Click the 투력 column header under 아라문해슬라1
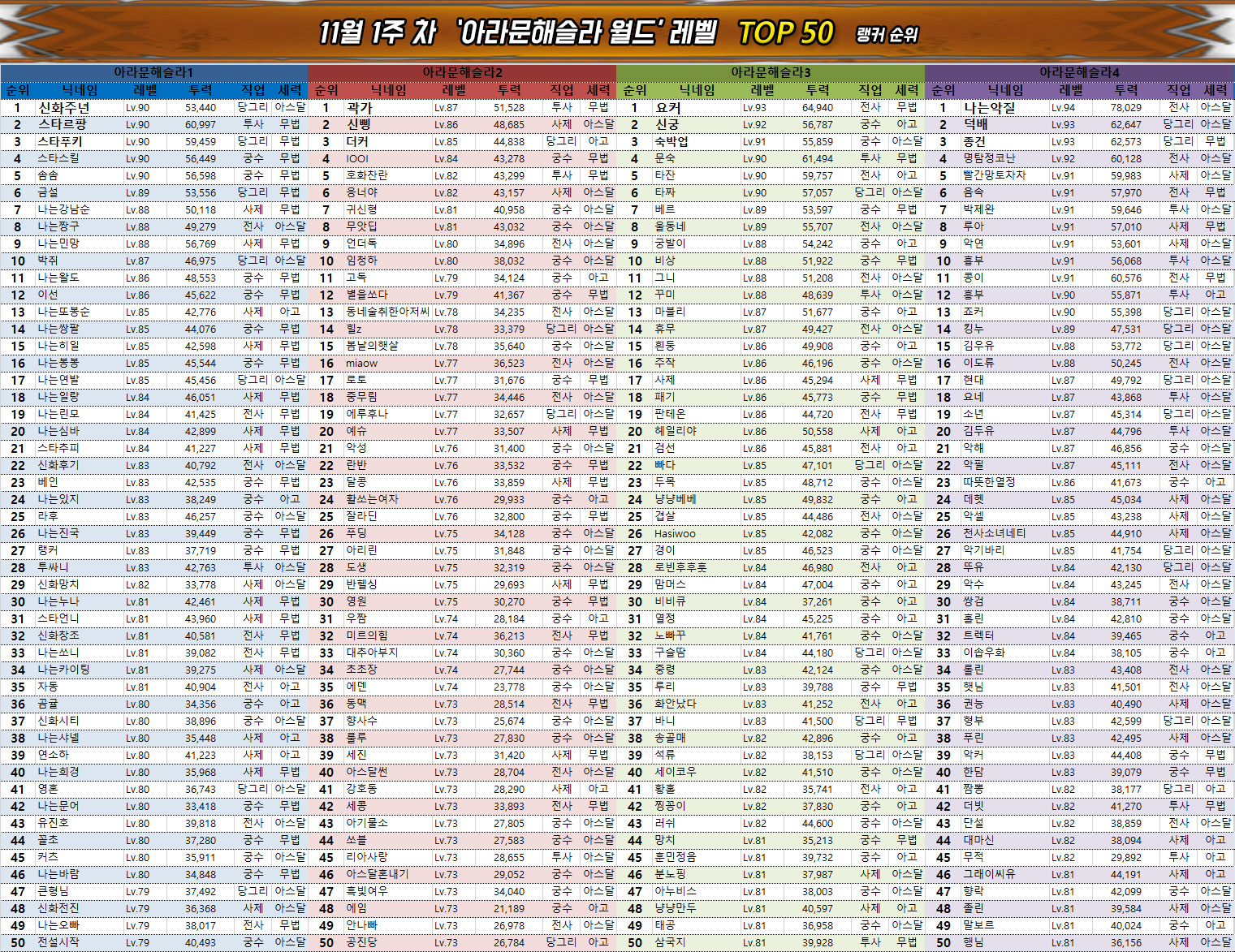This screenshot has width=1235, height=952. tap(201, 90)
